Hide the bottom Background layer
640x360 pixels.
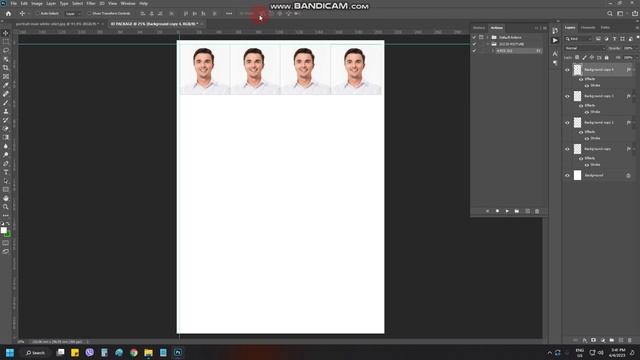click(x=567, y=176)
